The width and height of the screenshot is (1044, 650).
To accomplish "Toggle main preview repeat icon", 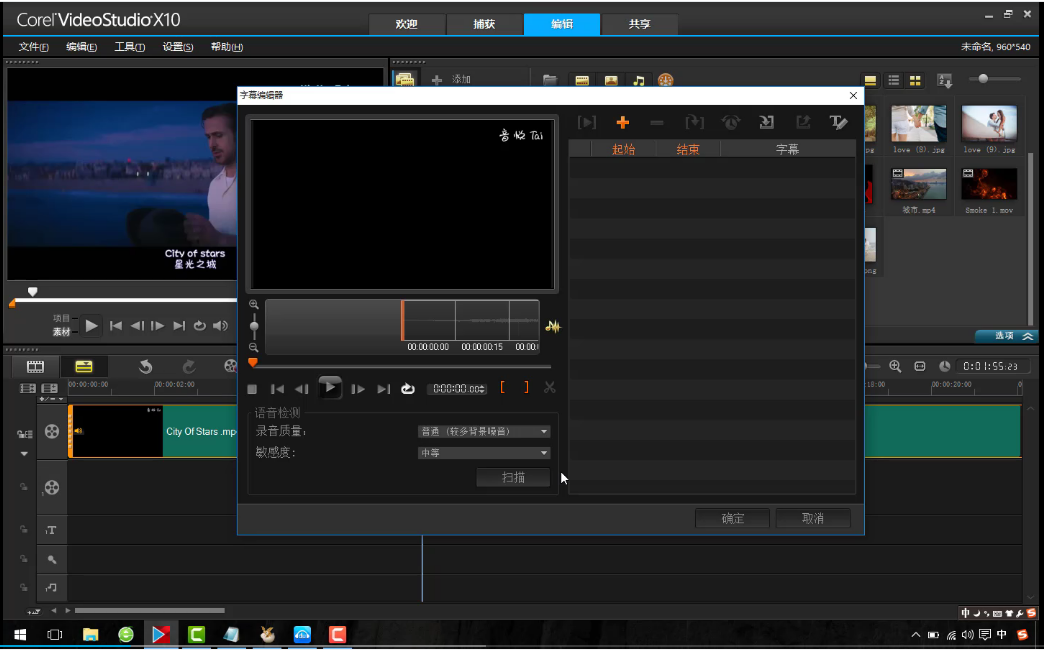I will 199,326.
